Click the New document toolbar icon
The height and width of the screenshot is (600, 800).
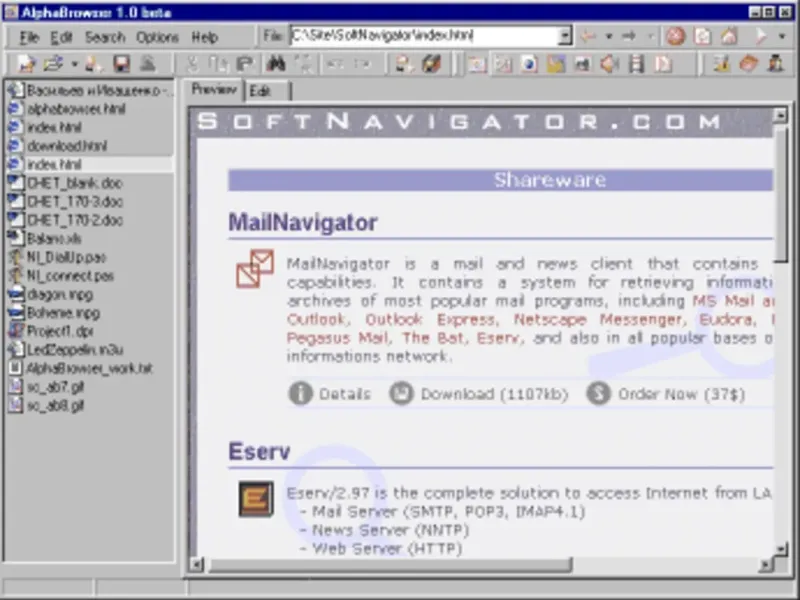pyautogui.click(x=26, y=64)
